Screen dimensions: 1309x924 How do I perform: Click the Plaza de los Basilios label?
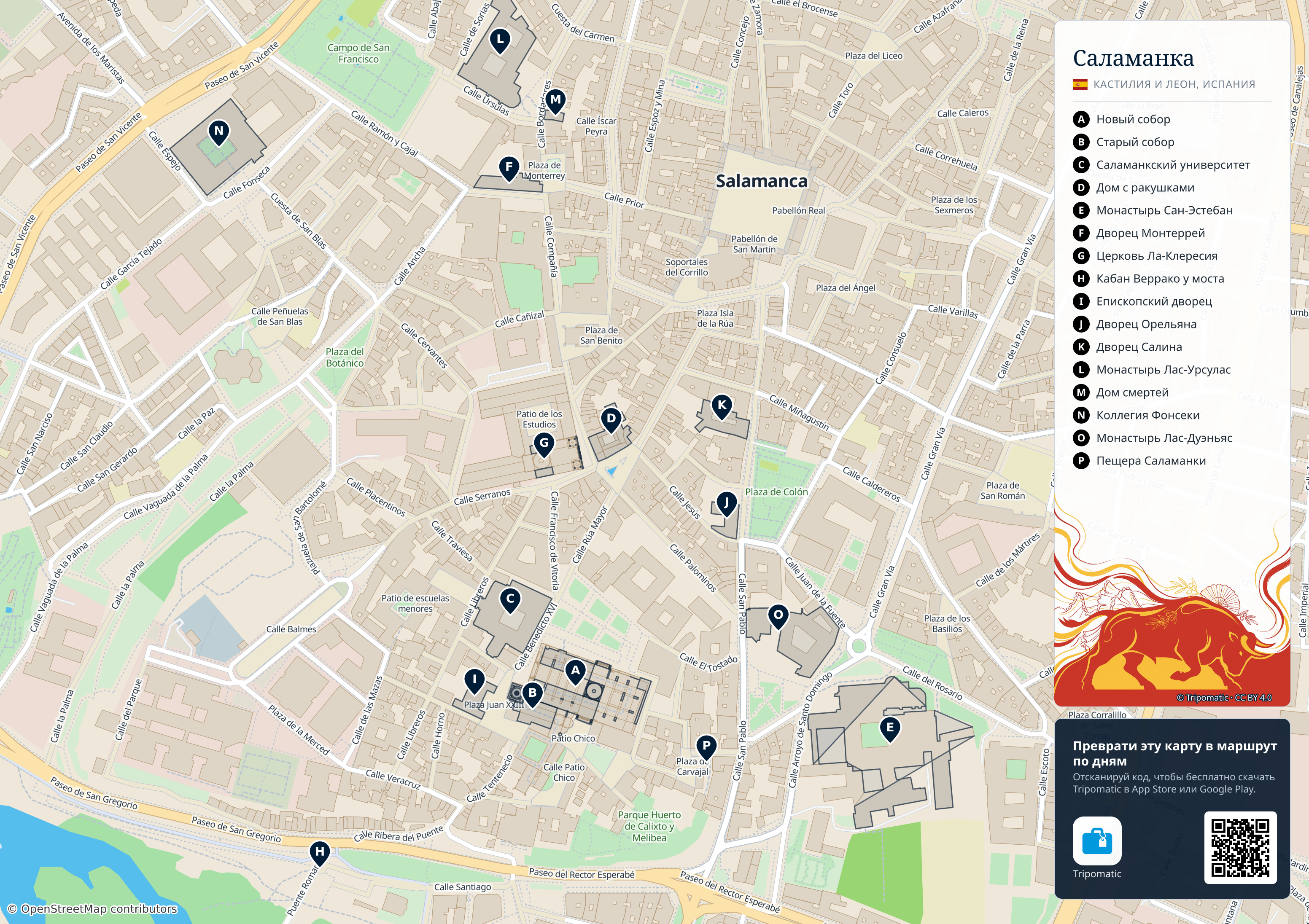point(947,623)
